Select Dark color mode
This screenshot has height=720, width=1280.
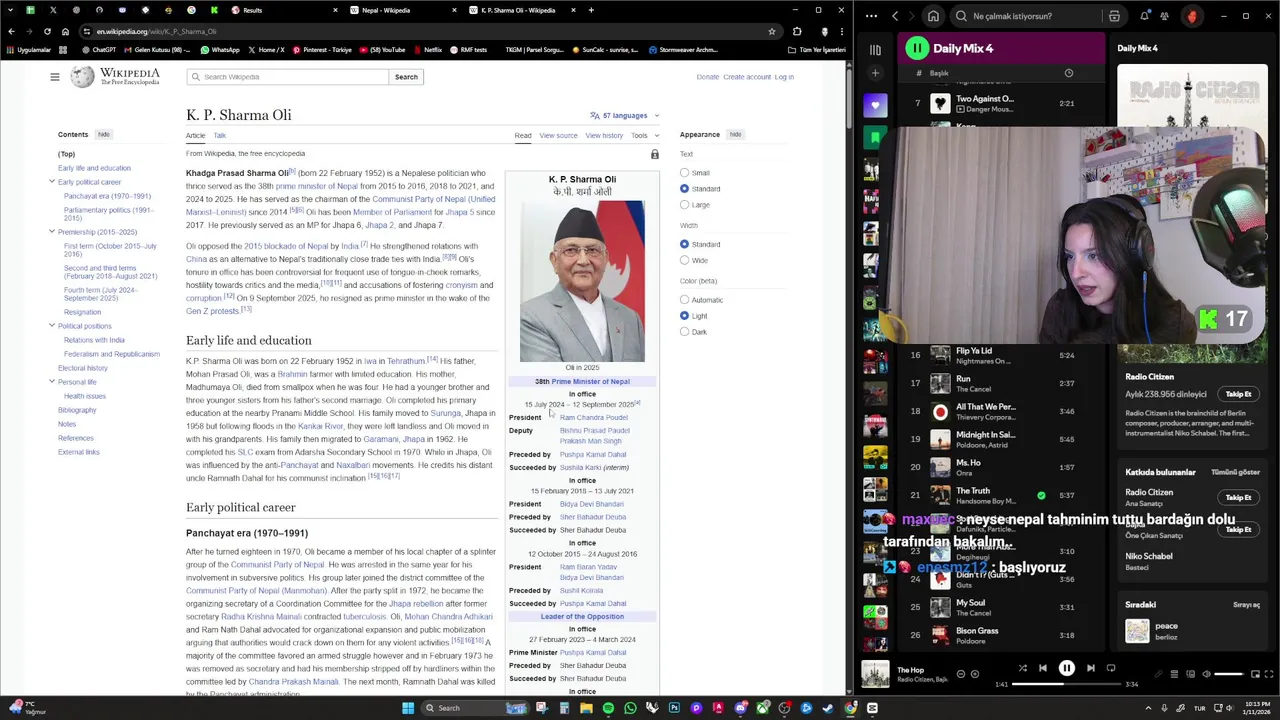coord(685,332)
